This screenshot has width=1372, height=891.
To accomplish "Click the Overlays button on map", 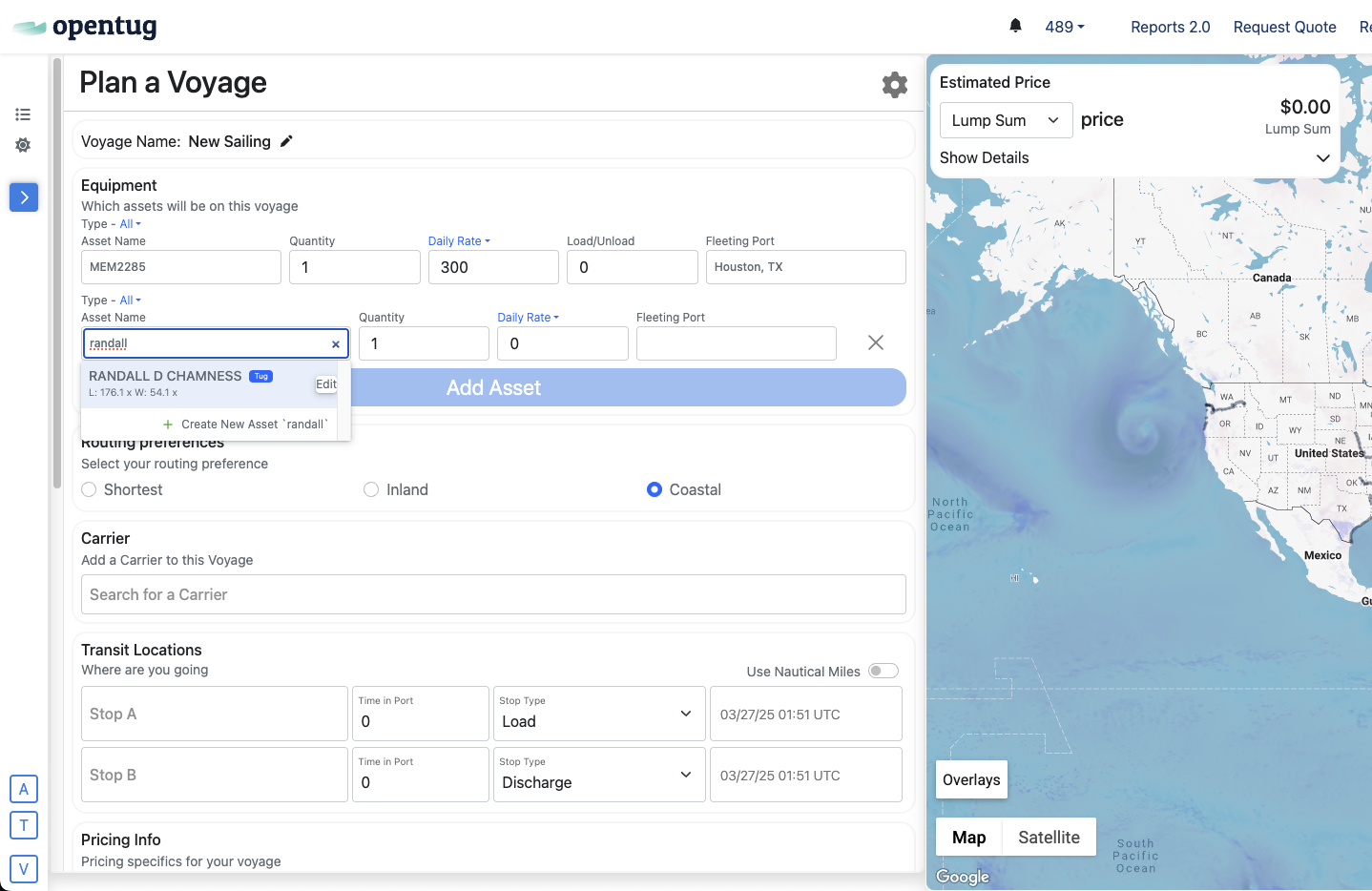I will (970, 779).
